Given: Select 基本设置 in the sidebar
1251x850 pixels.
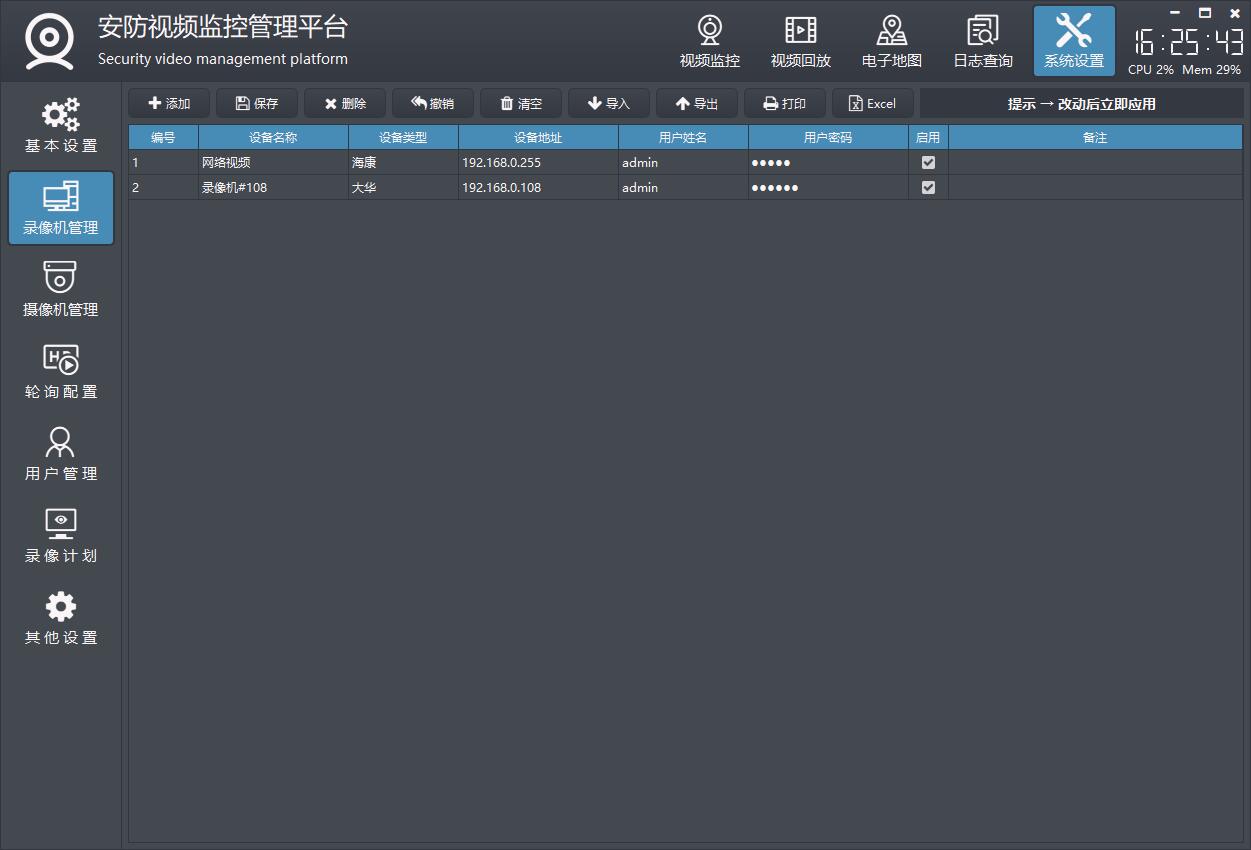Looking at the screenshot, I should (x=61, y=126).
